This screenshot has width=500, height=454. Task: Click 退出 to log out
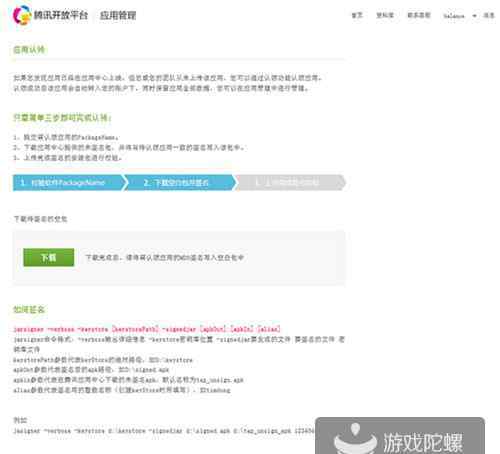[x=489, y=15]
